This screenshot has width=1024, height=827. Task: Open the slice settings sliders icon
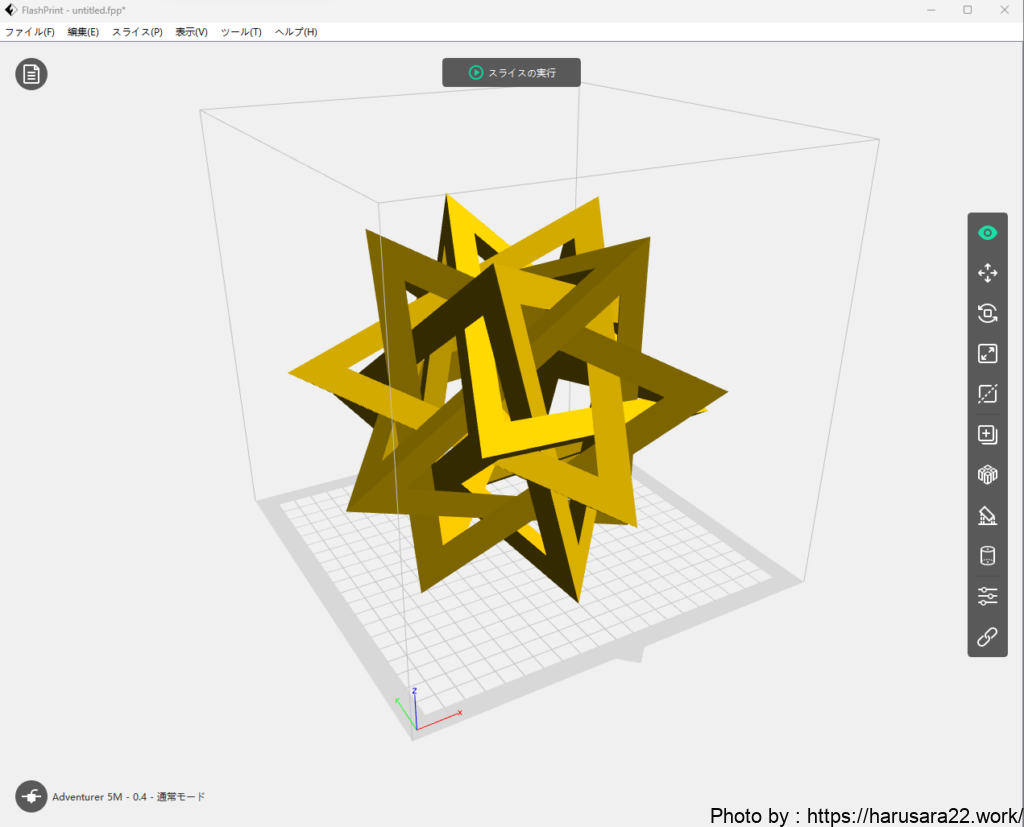coord(987,596)
